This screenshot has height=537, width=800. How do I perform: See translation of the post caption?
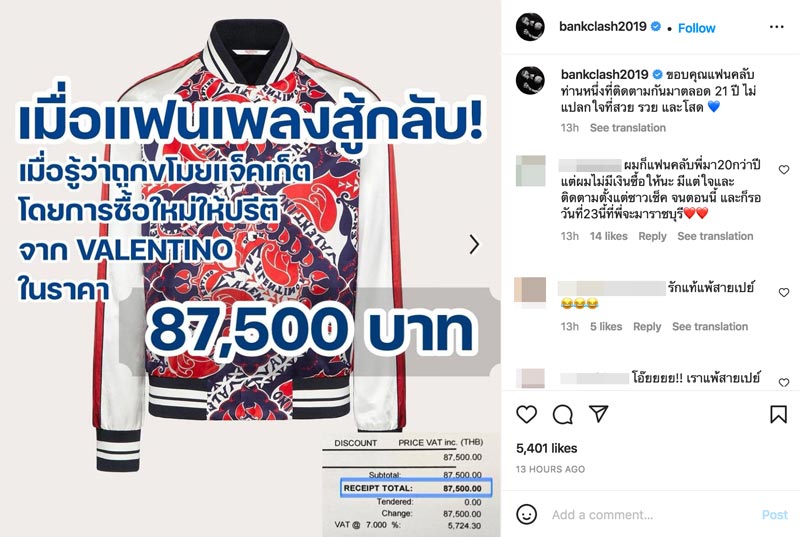point(628,127)
